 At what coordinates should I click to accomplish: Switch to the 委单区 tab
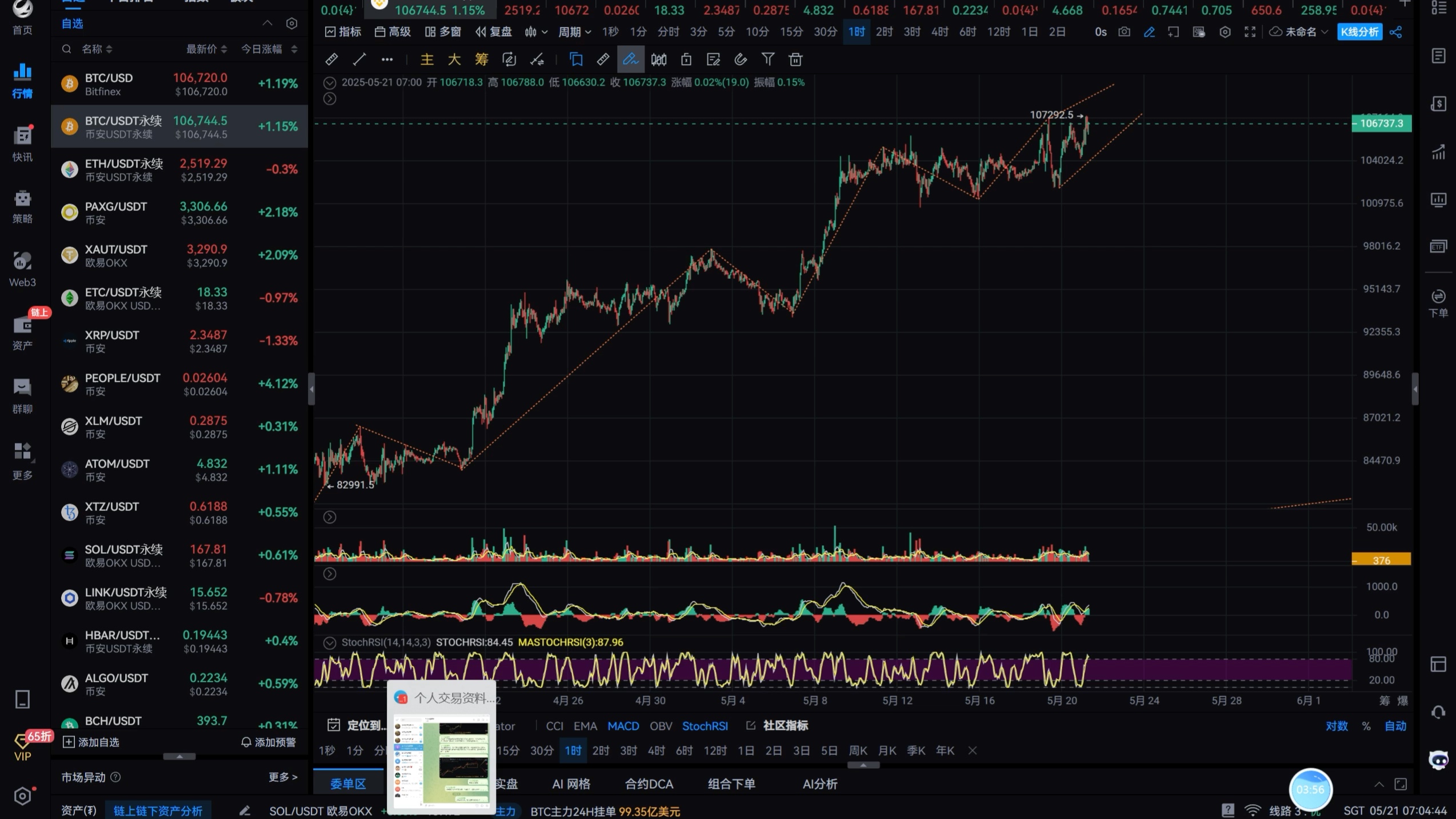click(x=348, y=784)
